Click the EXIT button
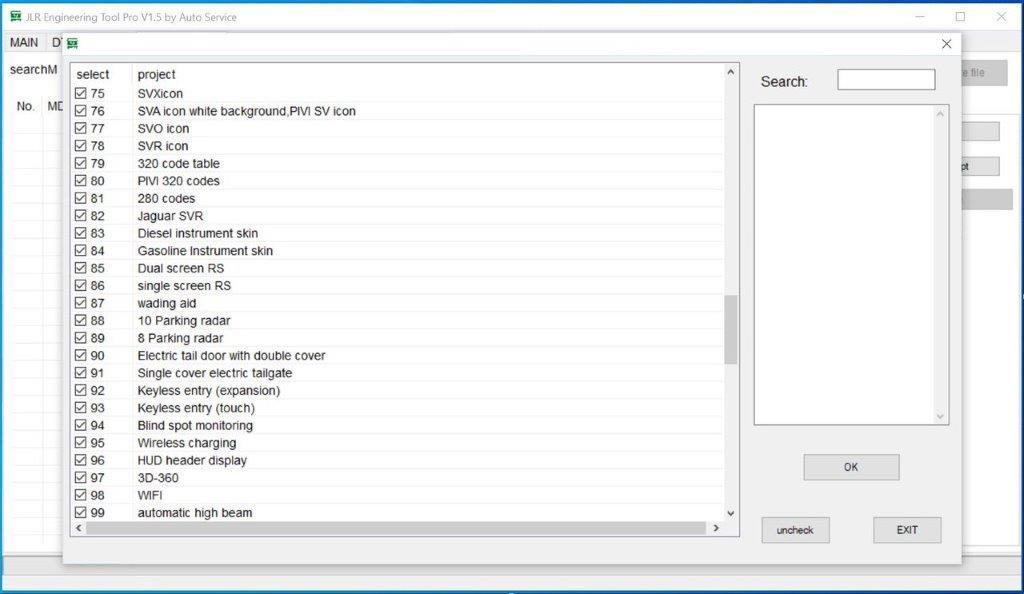1024x594 pixels. pyautogui.click(x=907, y=530)
